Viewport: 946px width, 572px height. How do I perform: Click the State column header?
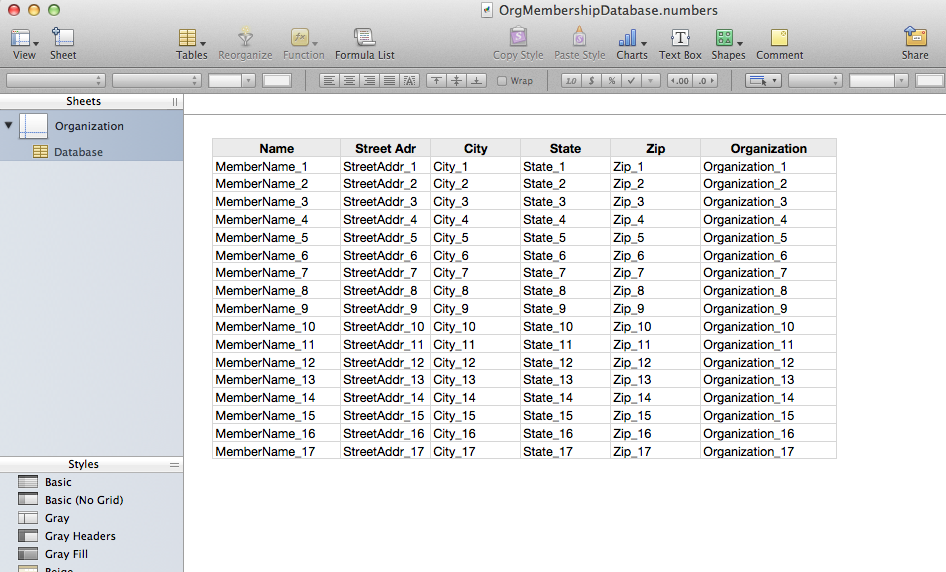pyautogui.click(x=565, y=148)
